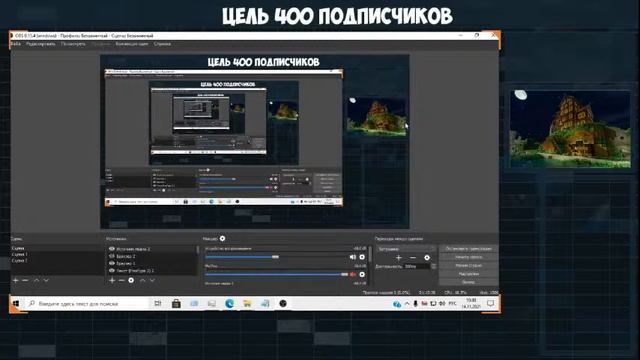Open Настройки button in controls

(x=469, y=274)
